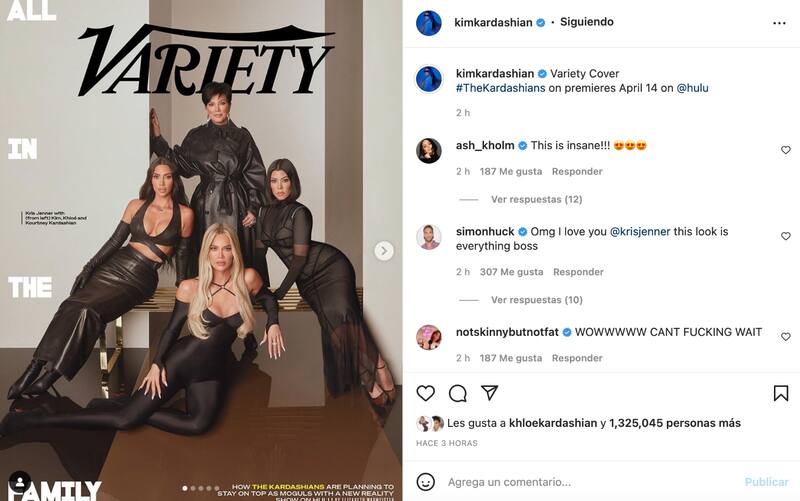Select the first carousel dot indicator

click(x=185, y=488)
